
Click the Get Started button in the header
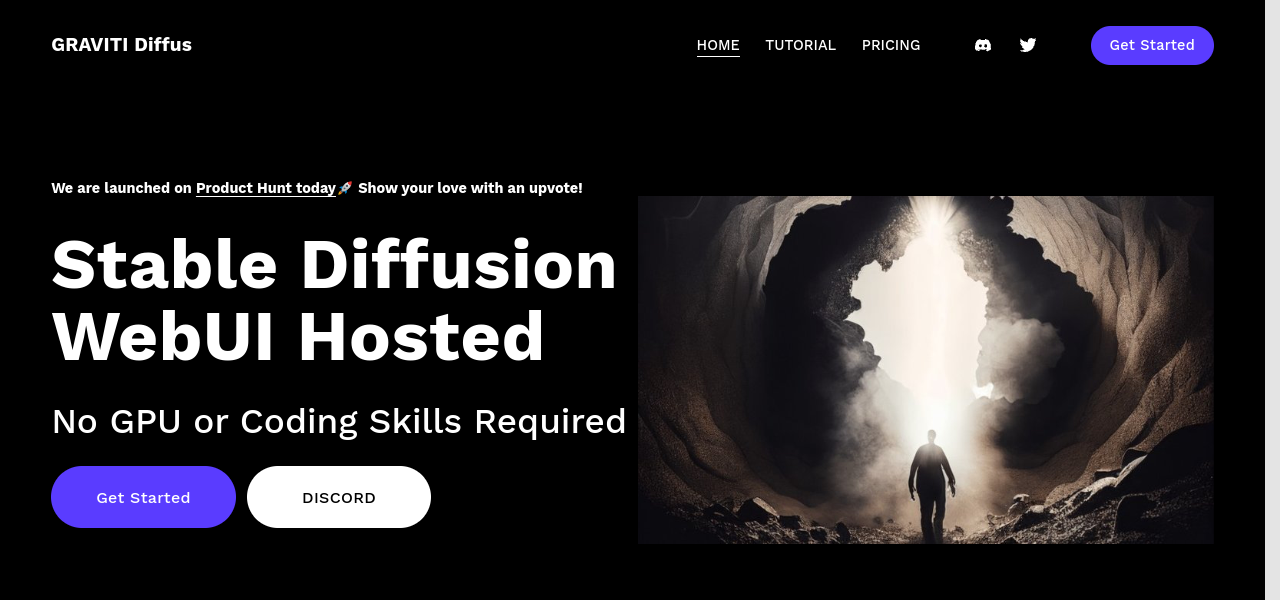(x=1152, y=45)
